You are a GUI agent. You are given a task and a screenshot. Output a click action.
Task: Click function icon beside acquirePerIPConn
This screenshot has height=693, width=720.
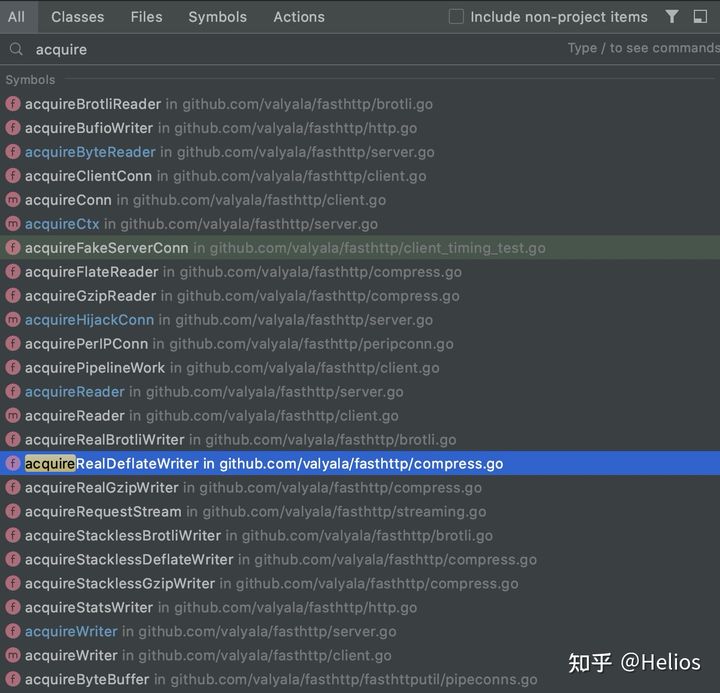pyautogui.click(x=13, y=344)
